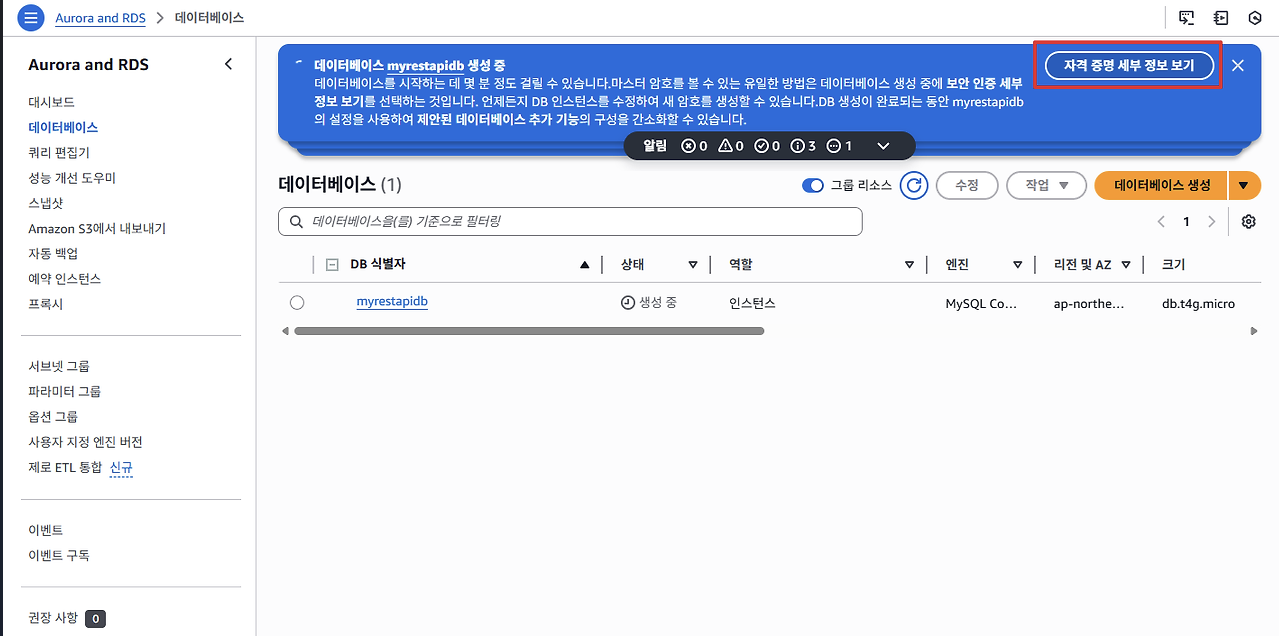Collapse the Aurora and RDS sidebar
Viewport: 1279px width, 636px height.
pyautogui.click(x=228, y=64)
